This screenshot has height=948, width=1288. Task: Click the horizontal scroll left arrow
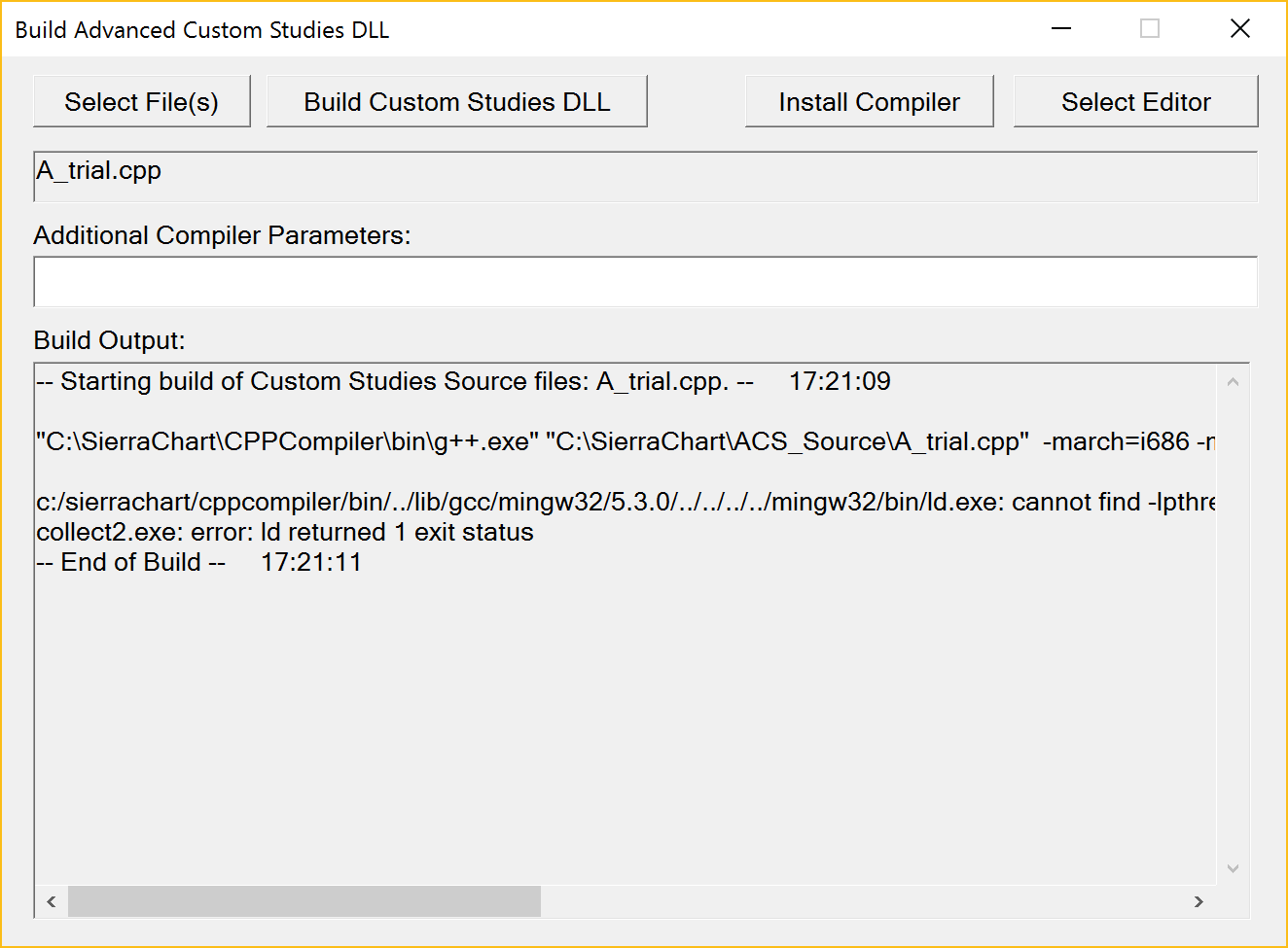[52, 901]
